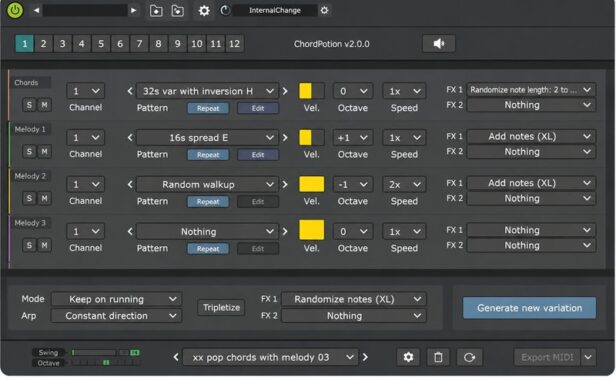Edit the Chords pattern
This screenshot has width=616, height=380.
point(258,108)
